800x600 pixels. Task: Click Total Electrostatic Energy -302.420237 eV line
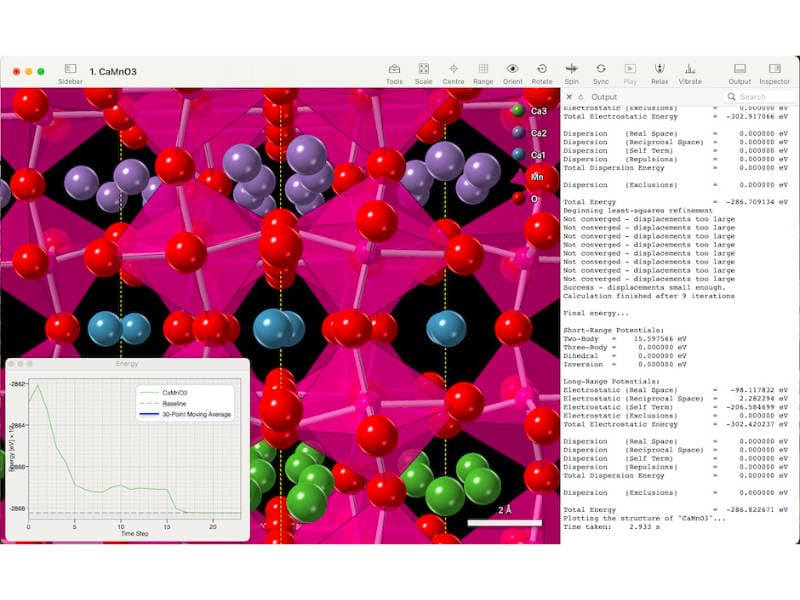tap(676, 424)
